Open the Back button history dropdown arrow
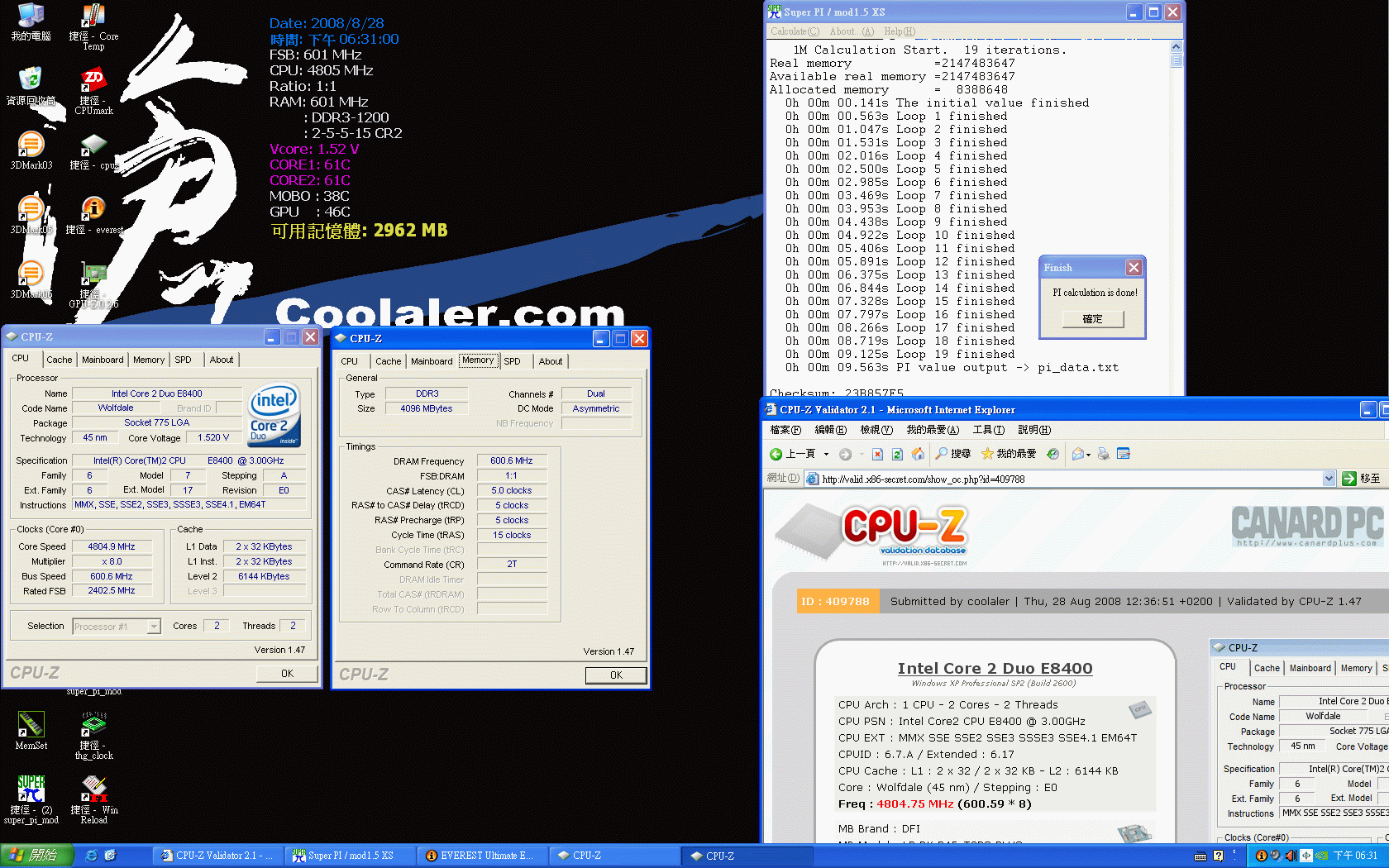1389x868 pixels. tap(826, 454)
